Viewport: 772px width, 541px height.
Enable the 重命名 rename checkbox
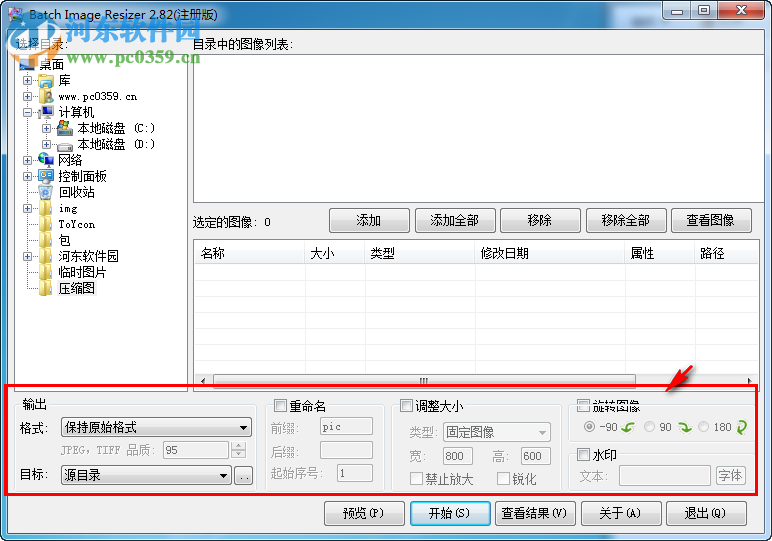(280, 406)
